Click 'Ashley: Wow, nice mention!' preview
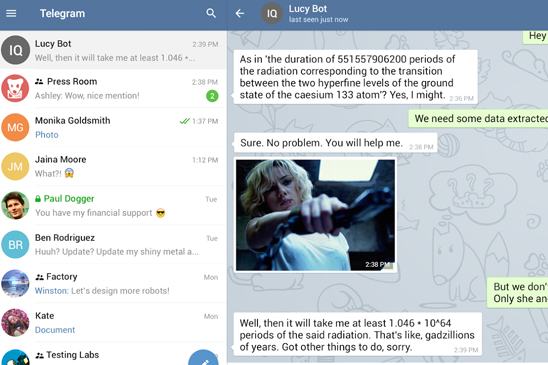Image resolution: width=548 pixels, height=365 pixels. pos(87,95)
